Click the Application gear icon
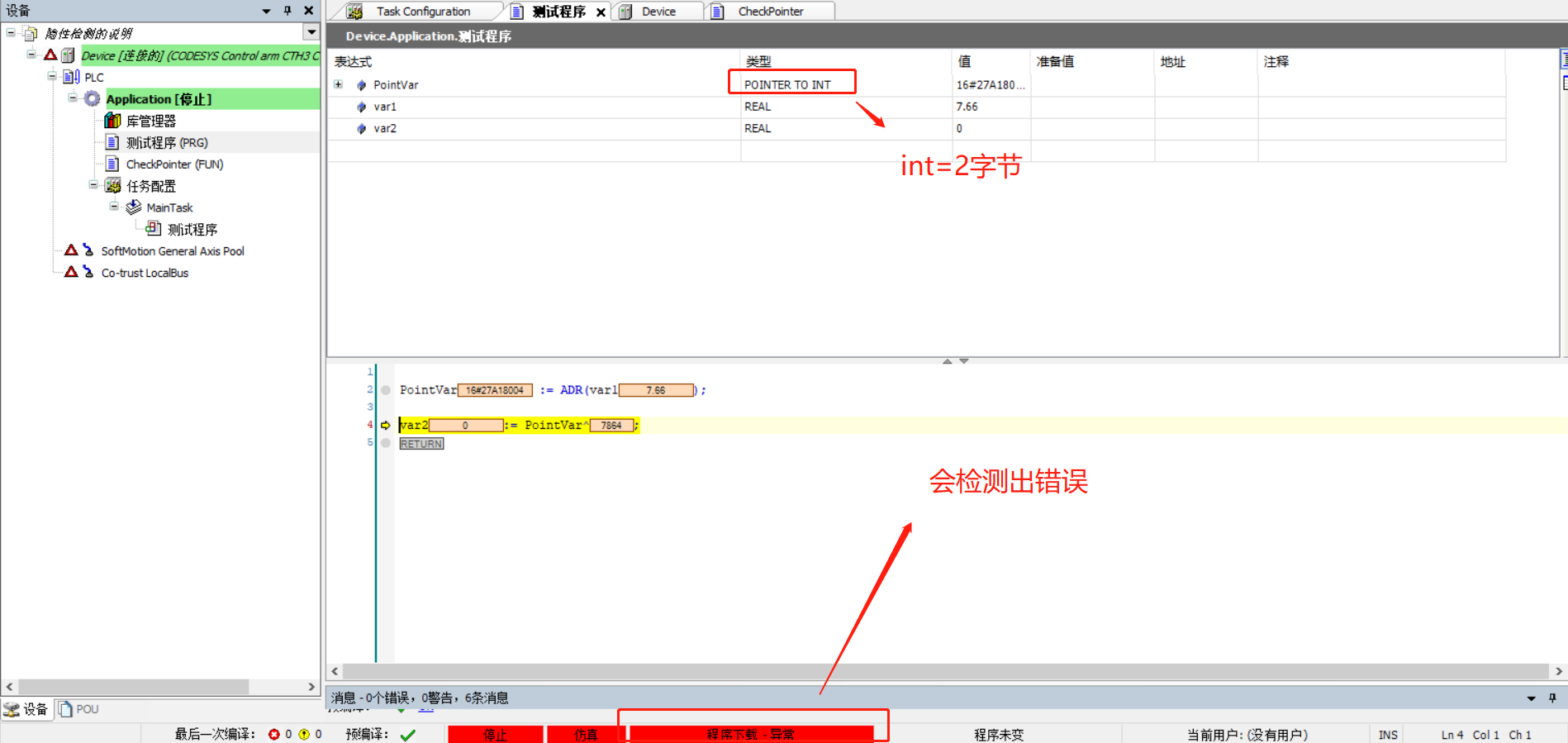The height and width of the screenshot is (743, 1568). coord(93,98)
